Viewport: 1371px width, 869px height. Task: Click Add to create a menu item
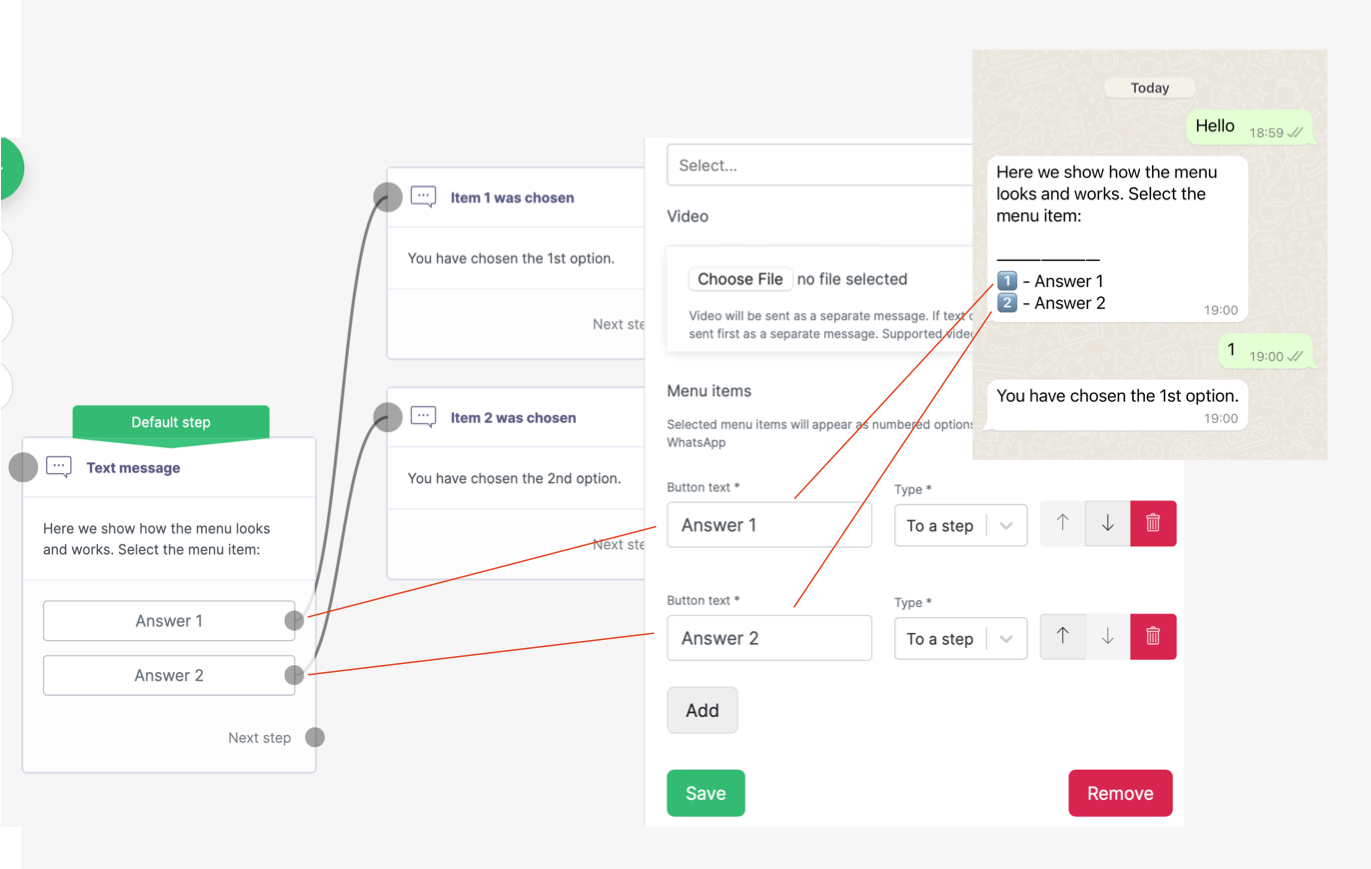[702, 710]
